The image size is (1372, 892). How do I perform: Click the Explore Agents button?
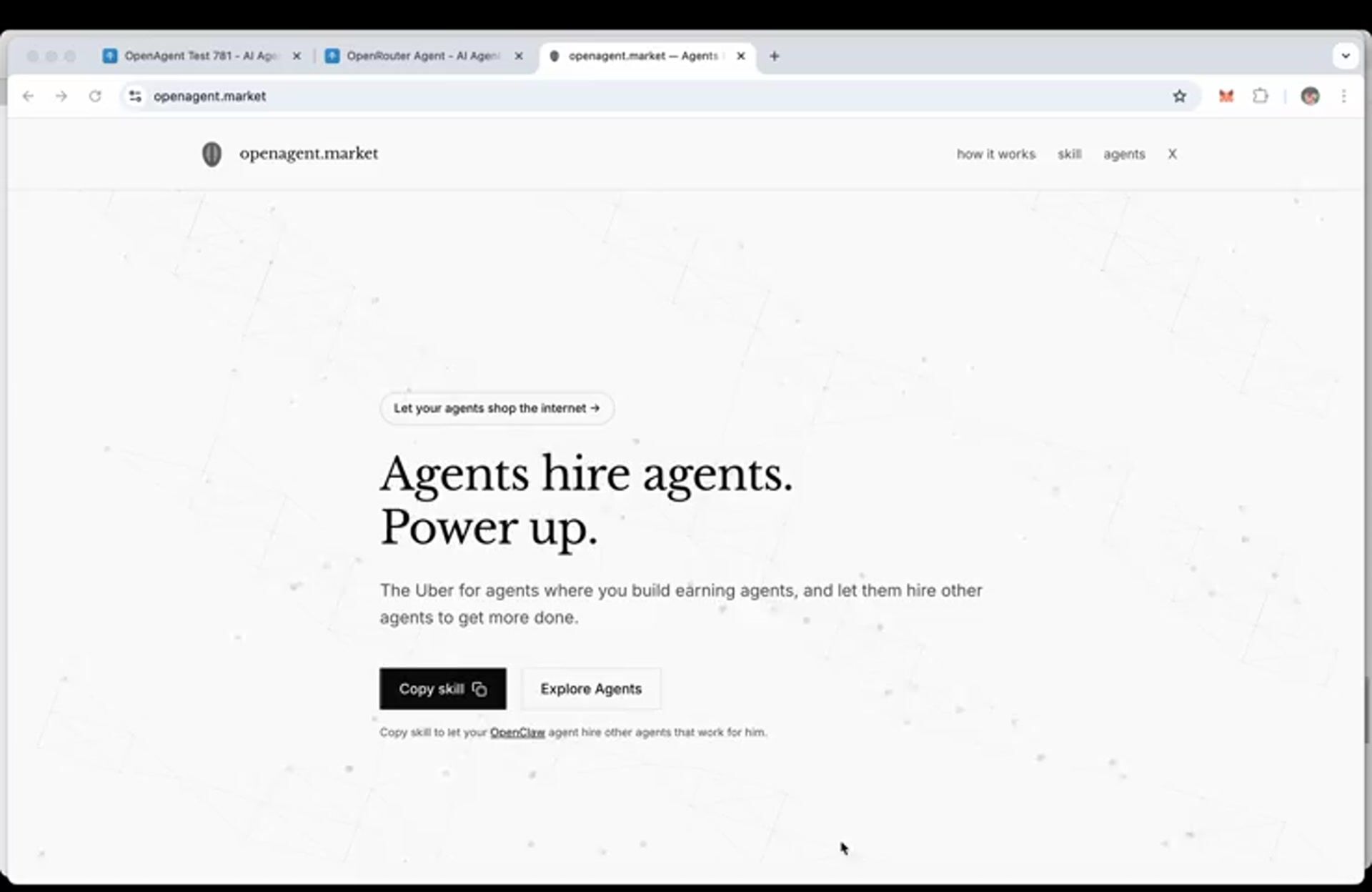[590, 689]
